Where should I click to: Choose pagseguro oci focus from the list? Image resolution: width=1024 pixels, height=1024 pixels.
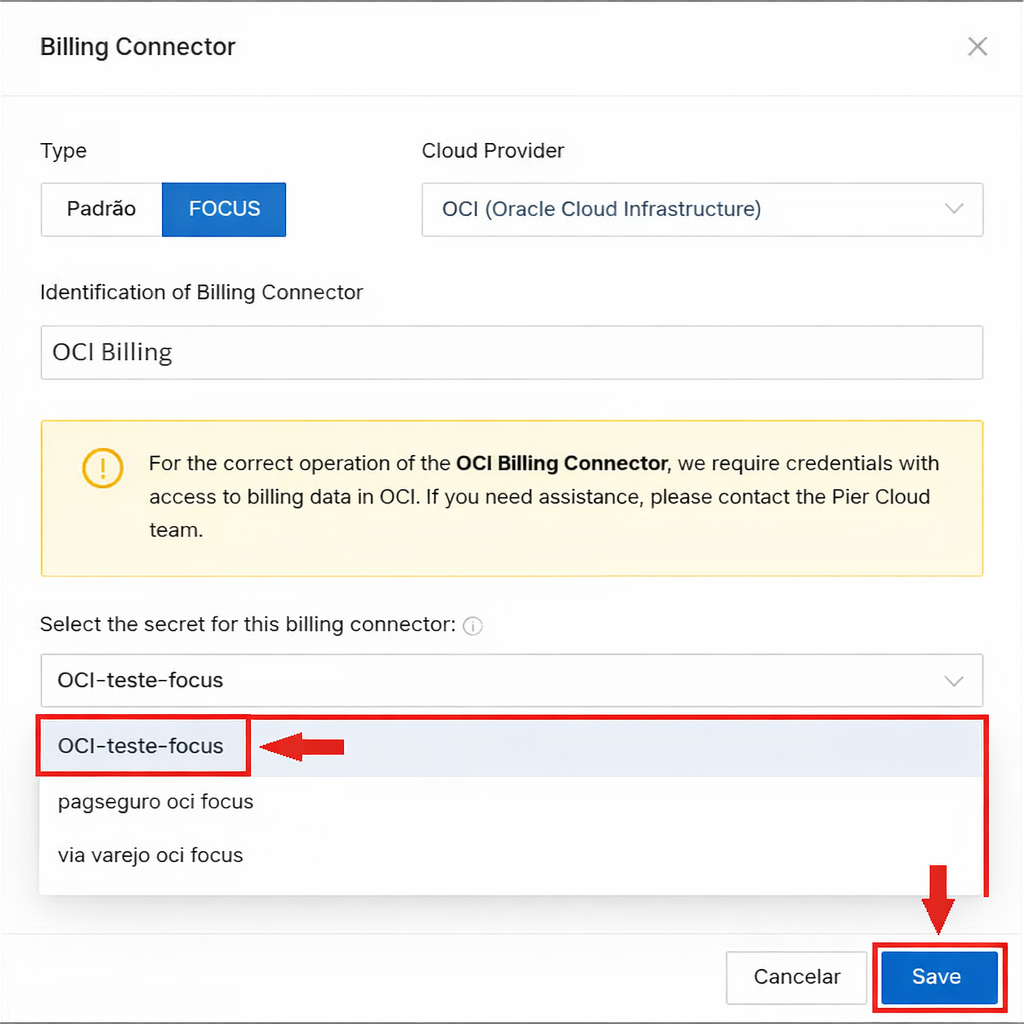[x=156, y=802]
